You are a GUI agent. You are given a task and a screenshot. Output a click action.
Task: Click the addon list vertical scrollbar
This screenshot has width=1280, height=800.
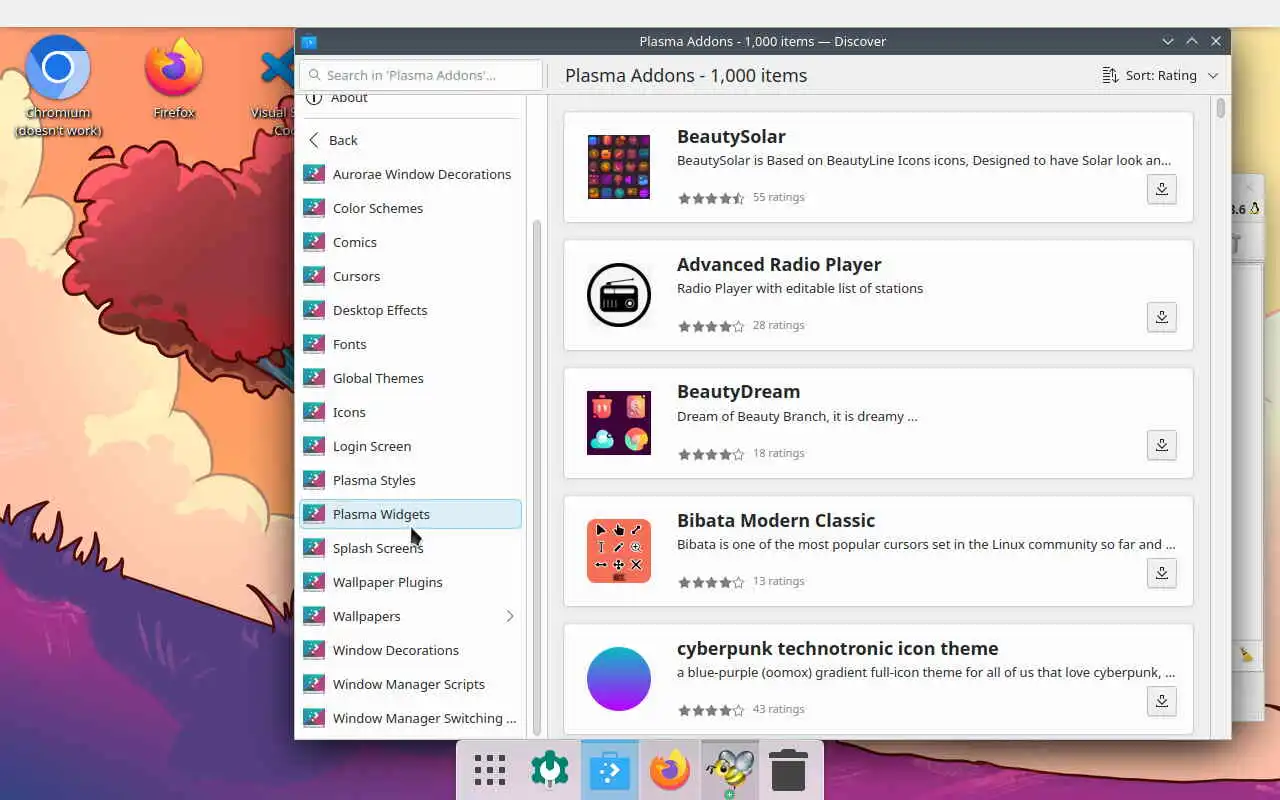pos(1221,108)
